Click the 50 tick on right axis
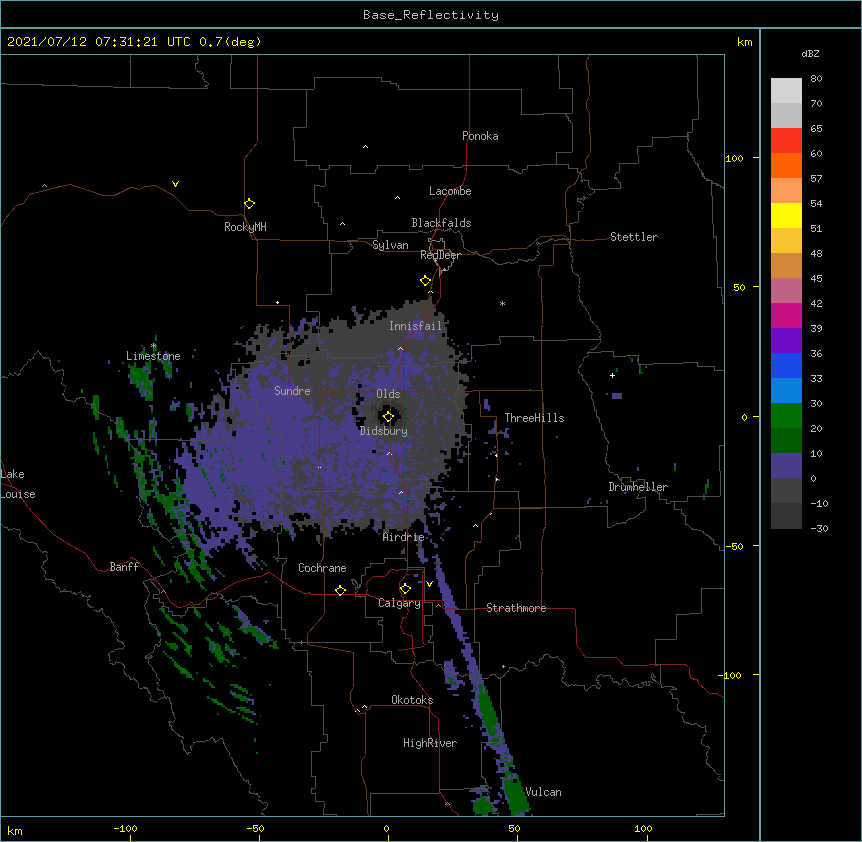The height and width of the screenshot is (842, 862). (739, 287)
